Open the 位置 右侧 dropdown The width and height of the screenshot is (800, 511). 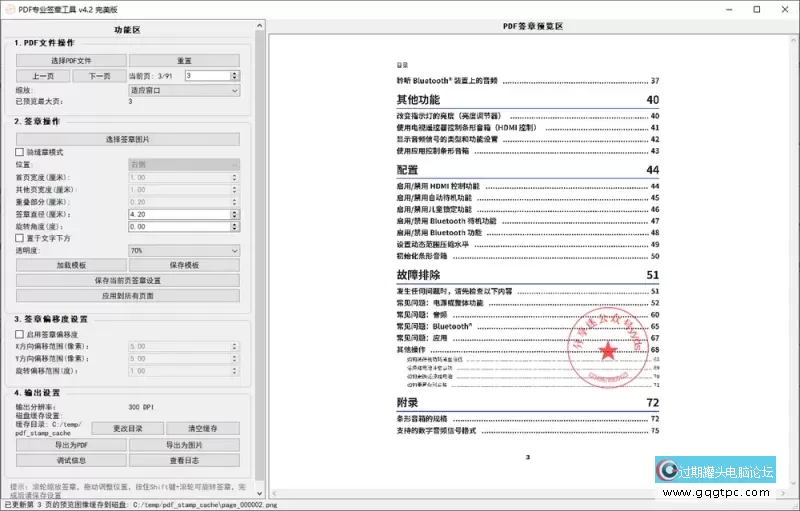click(184, 165)
